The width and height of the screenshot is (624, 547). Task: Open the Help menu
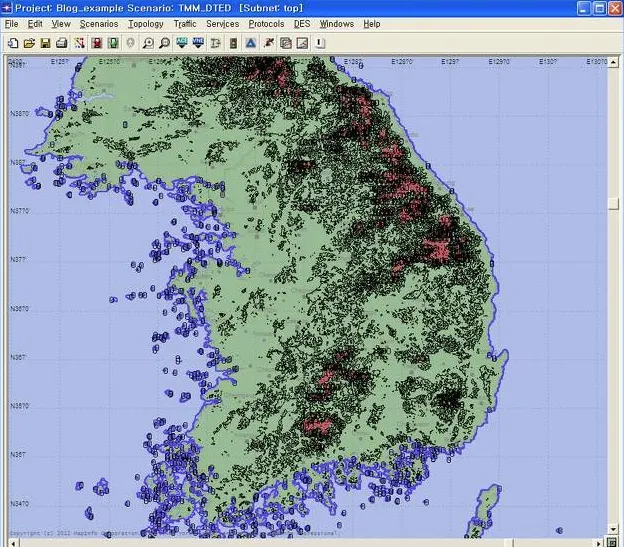tap(372, 23)
